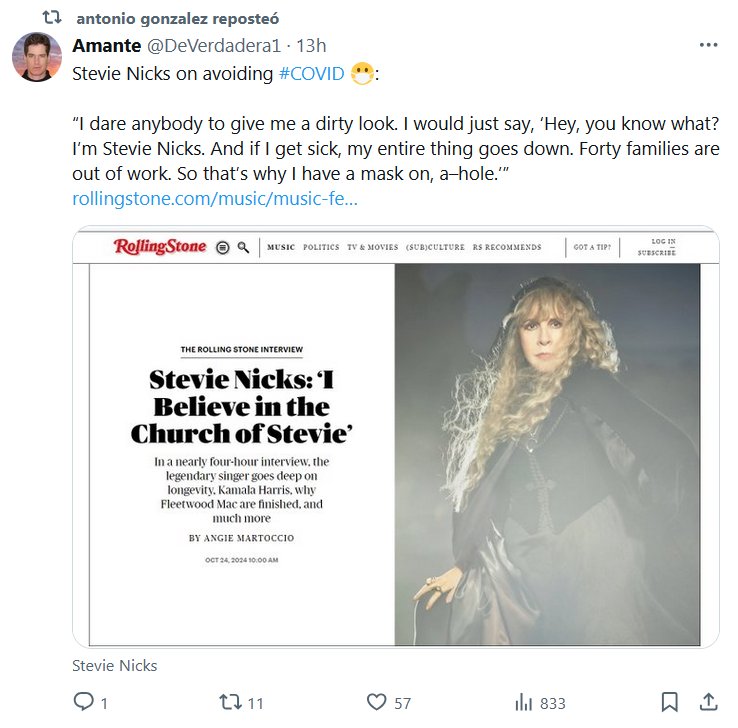Click the Amante display name
The image size is (738, 728).
click(105, 46)
